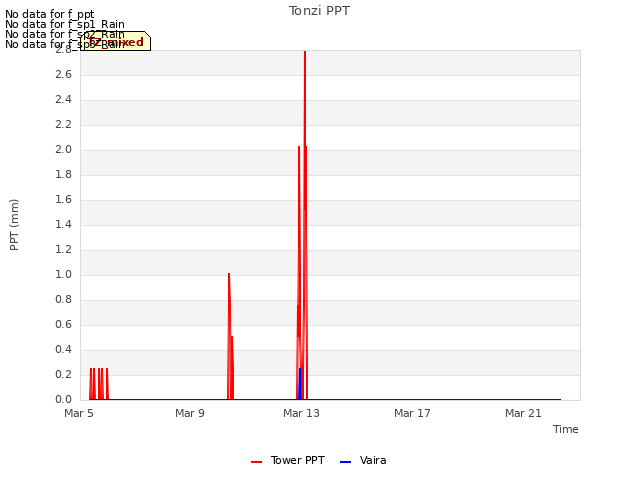Toggle the Tower PPT legend entry
640x480 pixels.
pyautogui.click(x=288, y=460)
